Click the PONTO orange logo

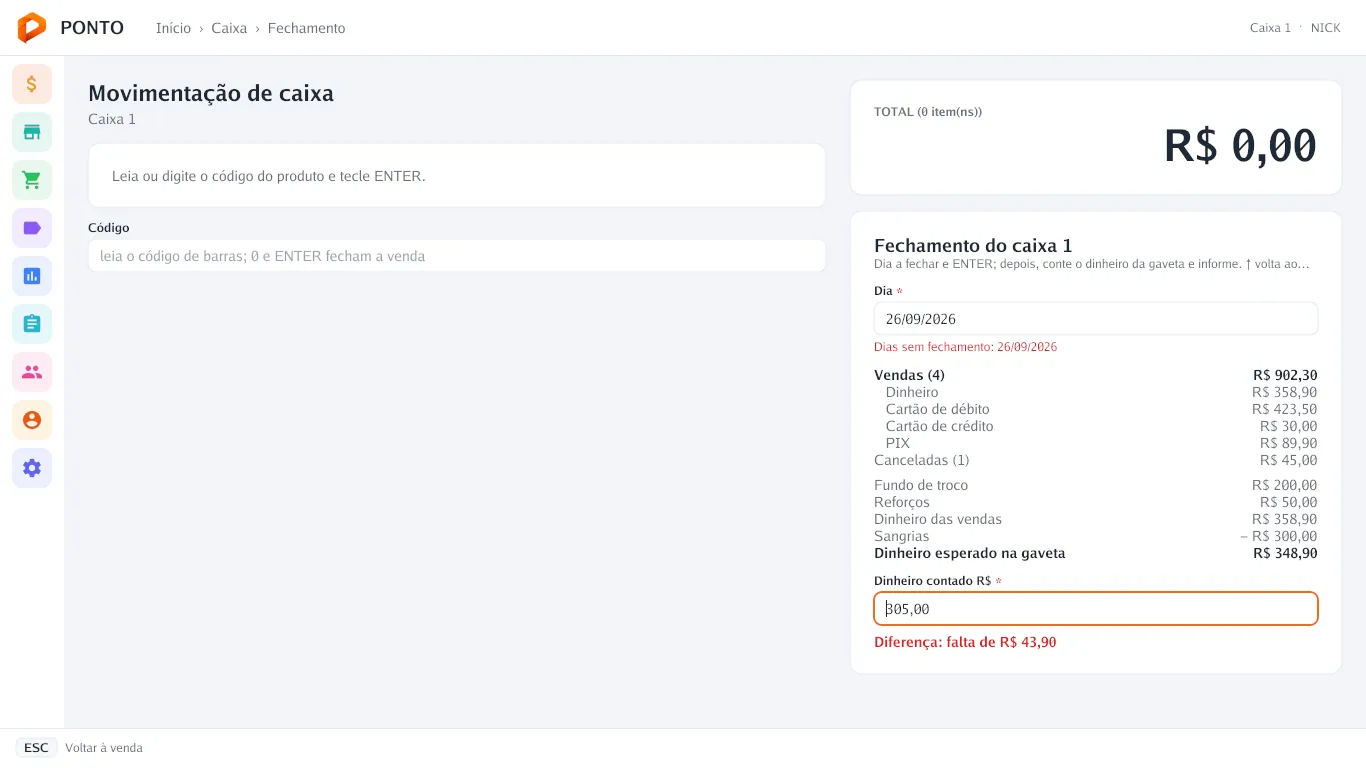point(32,28)
